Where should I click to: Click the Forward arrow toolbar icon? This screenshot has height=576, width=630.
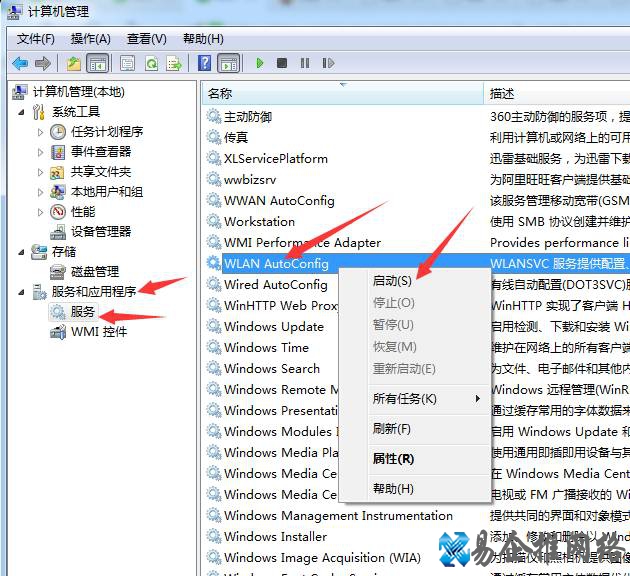click(43, 63)
